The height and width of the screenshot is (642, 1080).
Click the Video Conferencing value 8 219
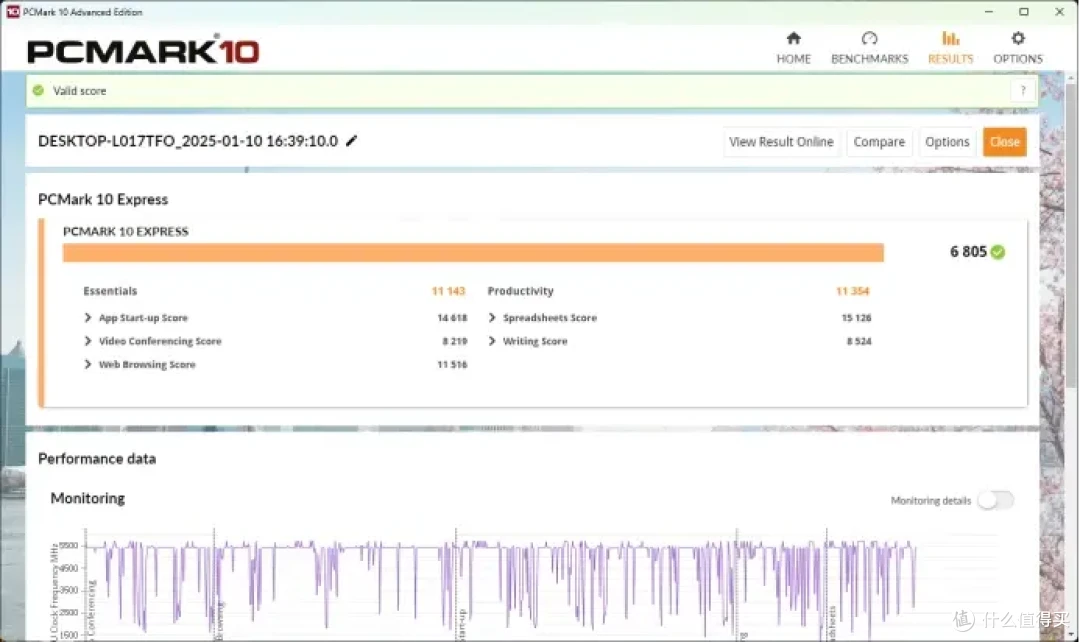455,341
